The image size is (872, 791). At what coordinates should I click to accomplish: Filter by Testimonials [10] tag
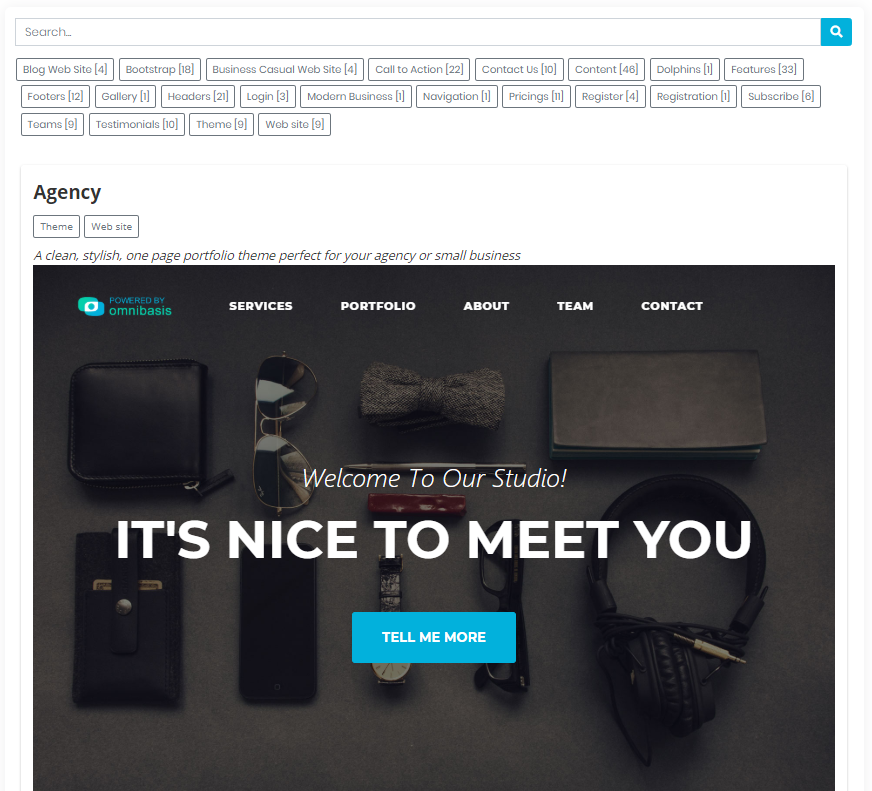point(137,125)
